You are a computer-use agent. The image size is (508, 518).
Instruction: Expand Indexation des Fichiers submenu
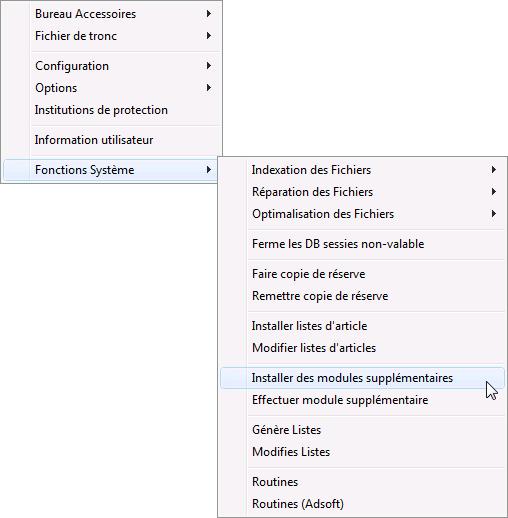362,170
